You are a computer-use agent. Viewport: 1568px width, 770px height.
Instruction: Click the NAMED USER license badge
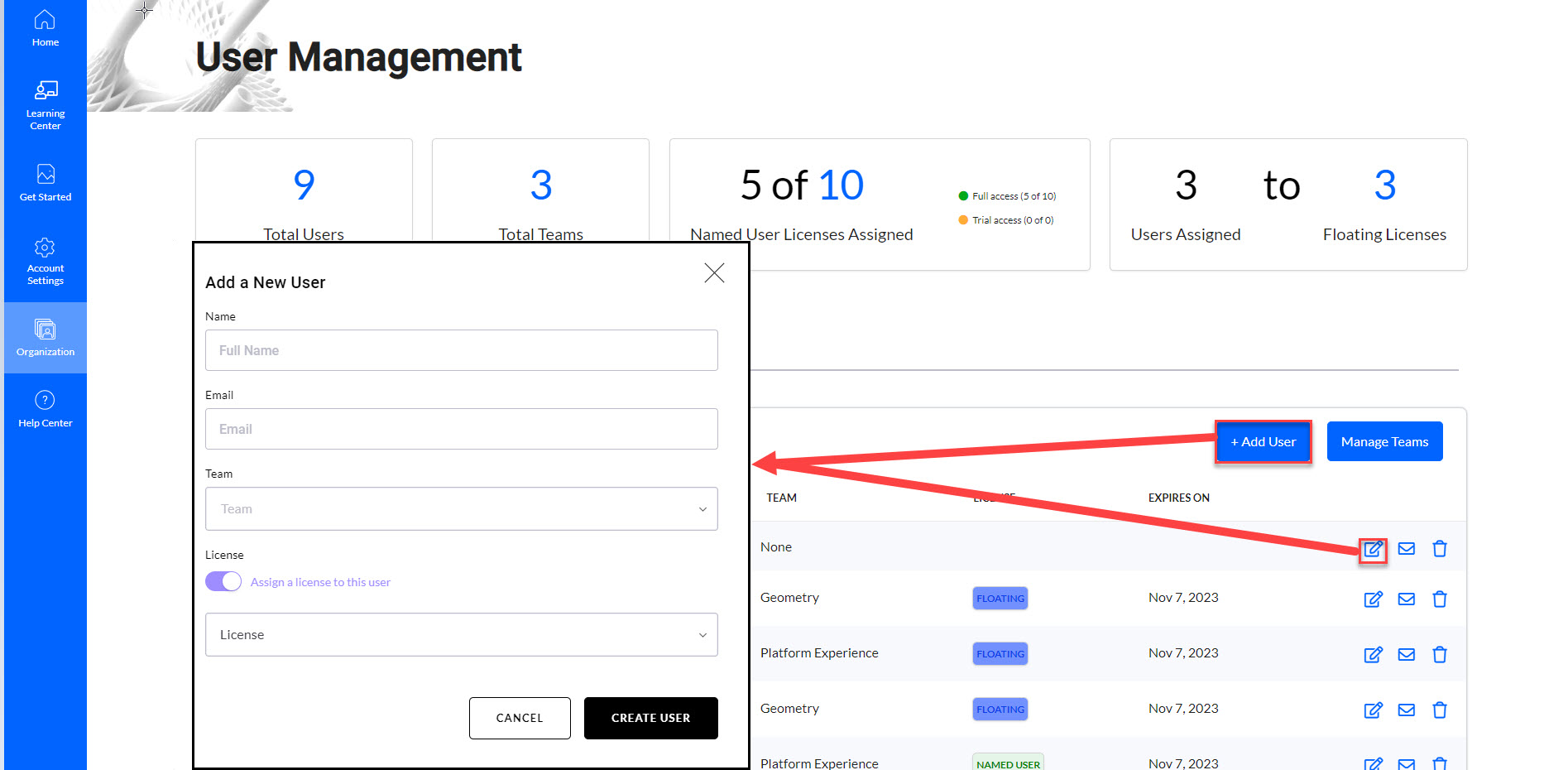(1008, 763)
